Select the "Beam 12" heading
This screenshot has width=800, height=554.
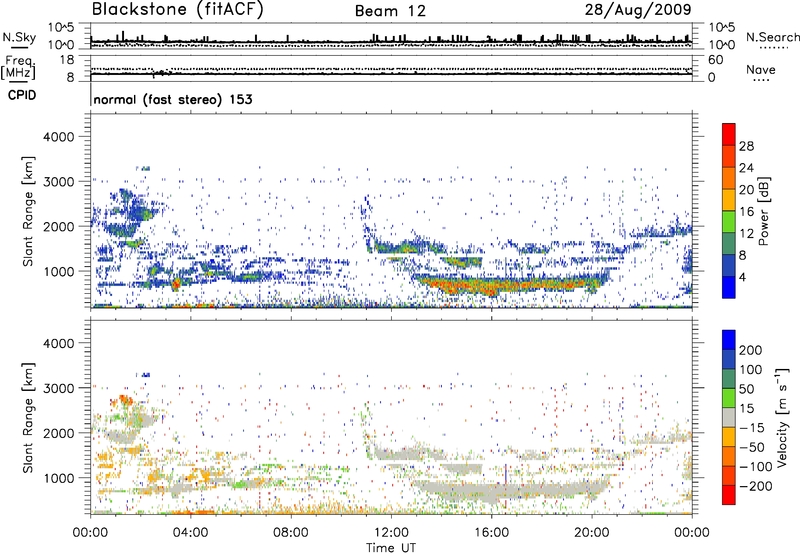tap(390, 11)
